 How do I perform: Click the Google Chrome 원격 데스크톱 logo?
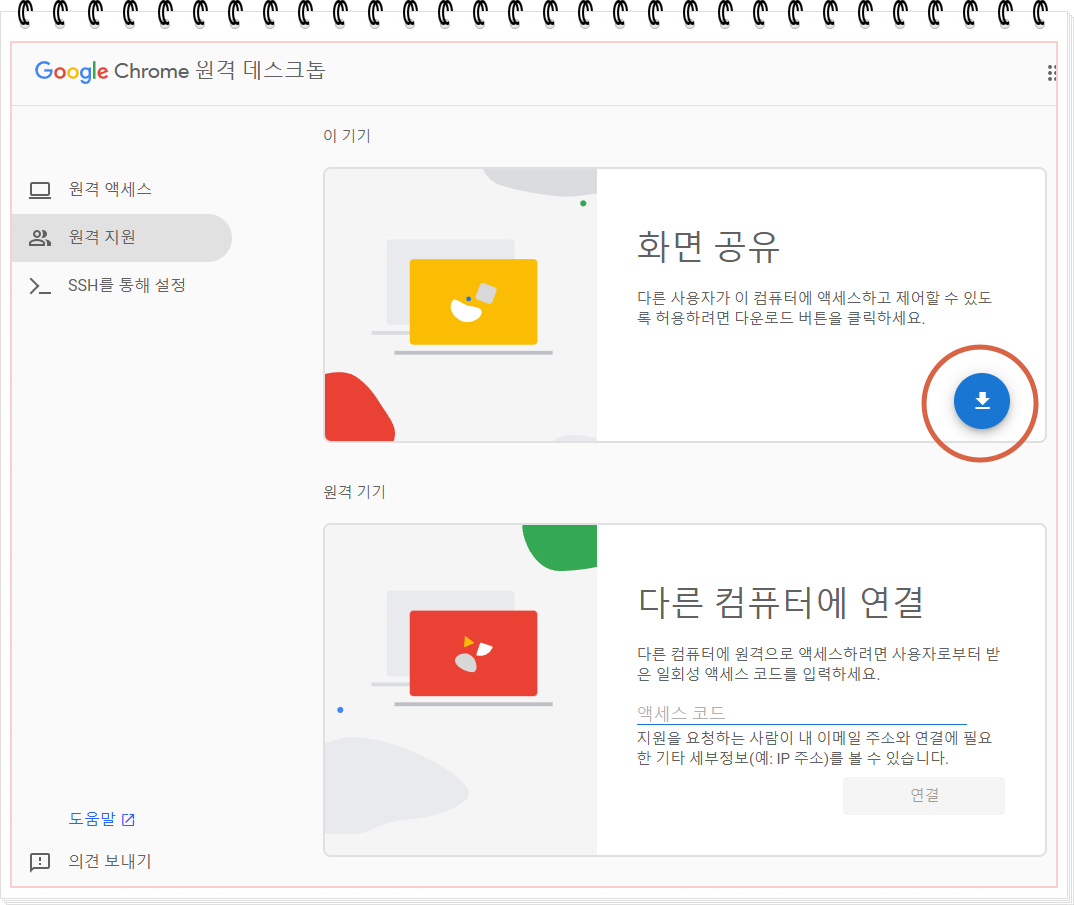[x=180, y=71]
